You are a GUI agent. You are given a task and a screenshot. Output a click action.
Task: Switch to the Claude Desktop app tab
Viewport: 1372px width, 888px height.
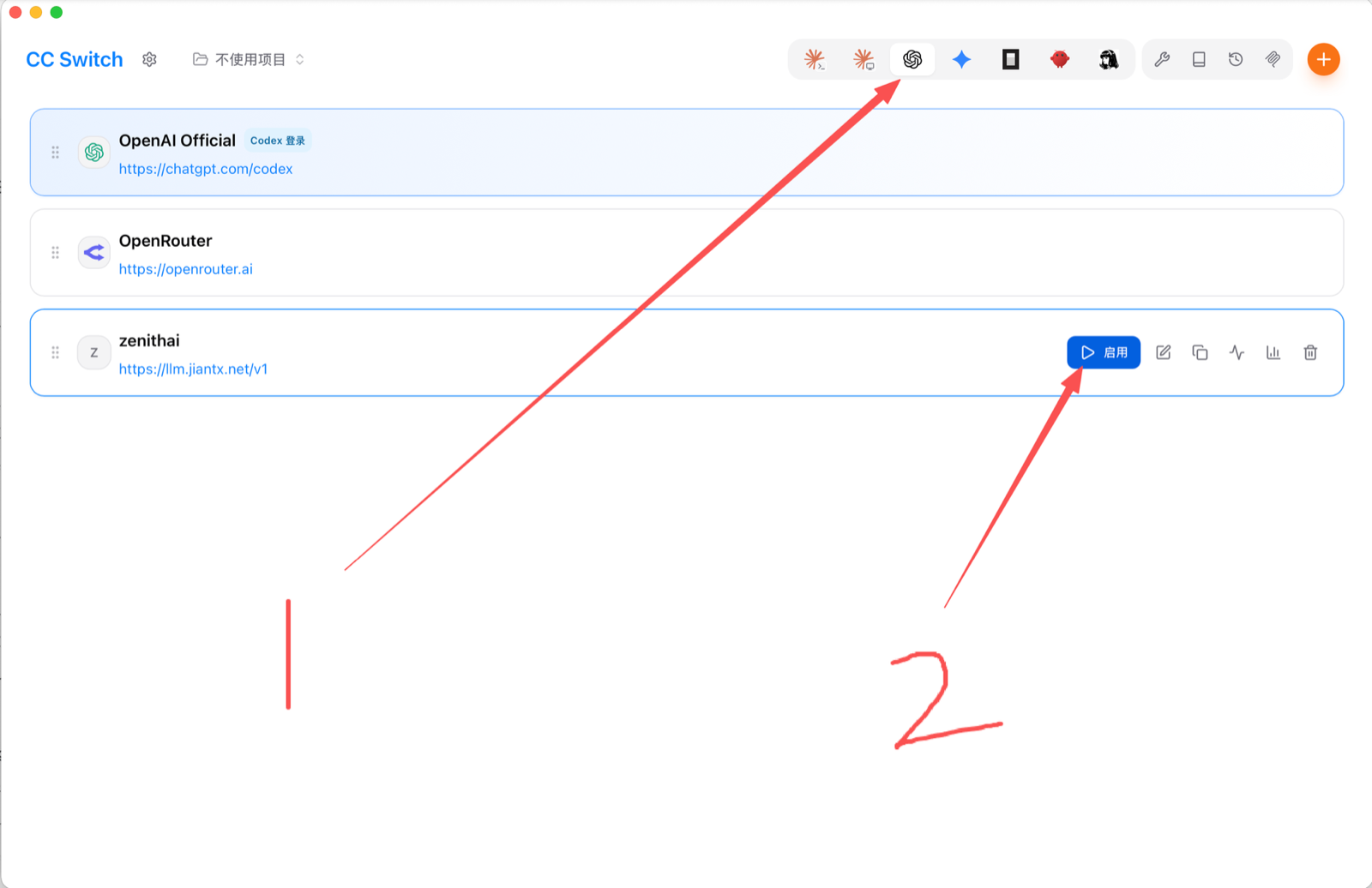click(864, 59)
